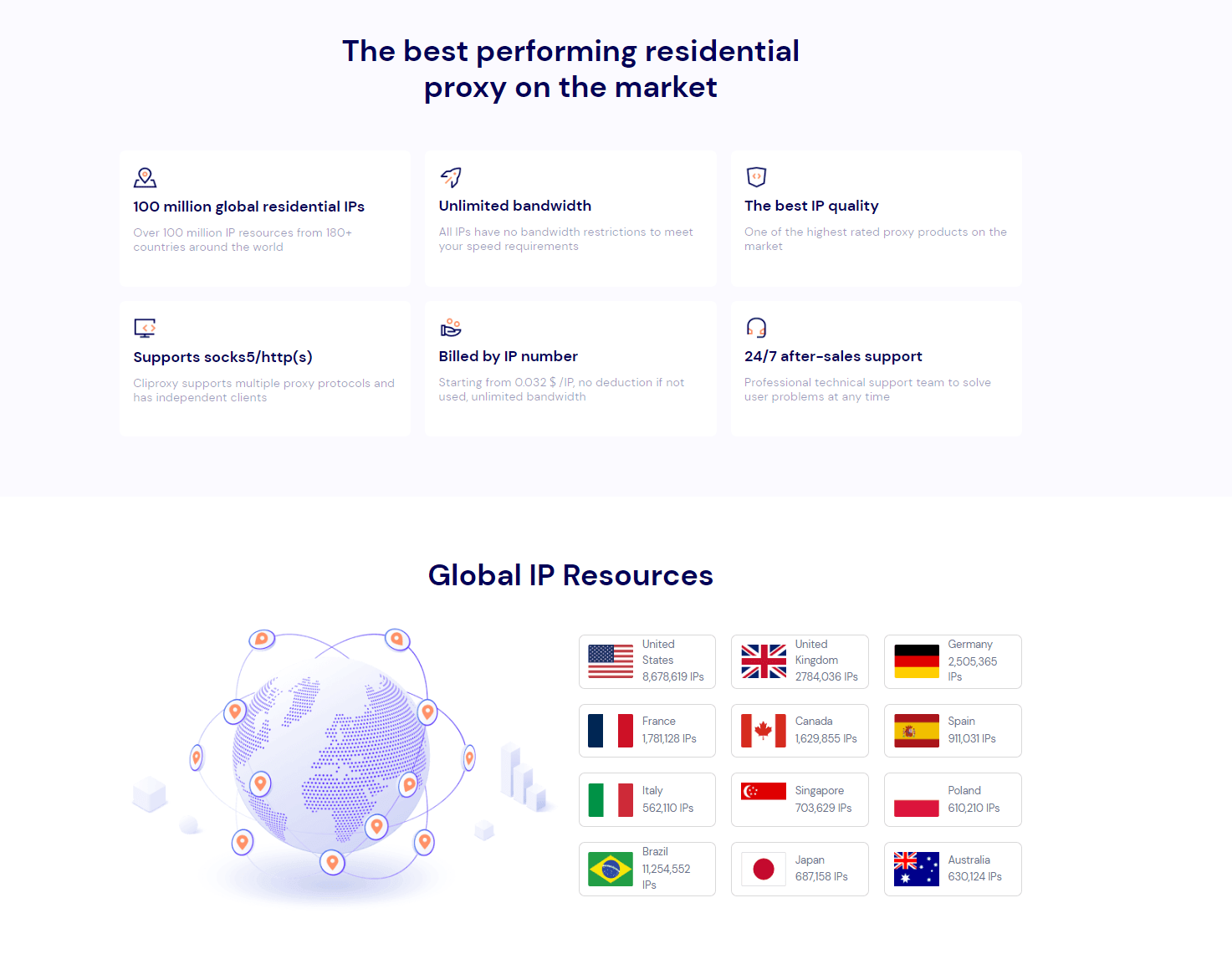Click the Global IP Resources heading

pyautogui.click(x=570, y=575)
